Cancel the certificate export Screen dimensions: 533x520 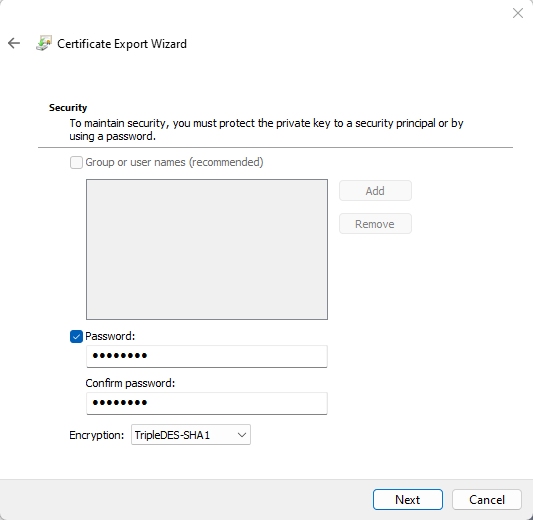coord(487,499)
